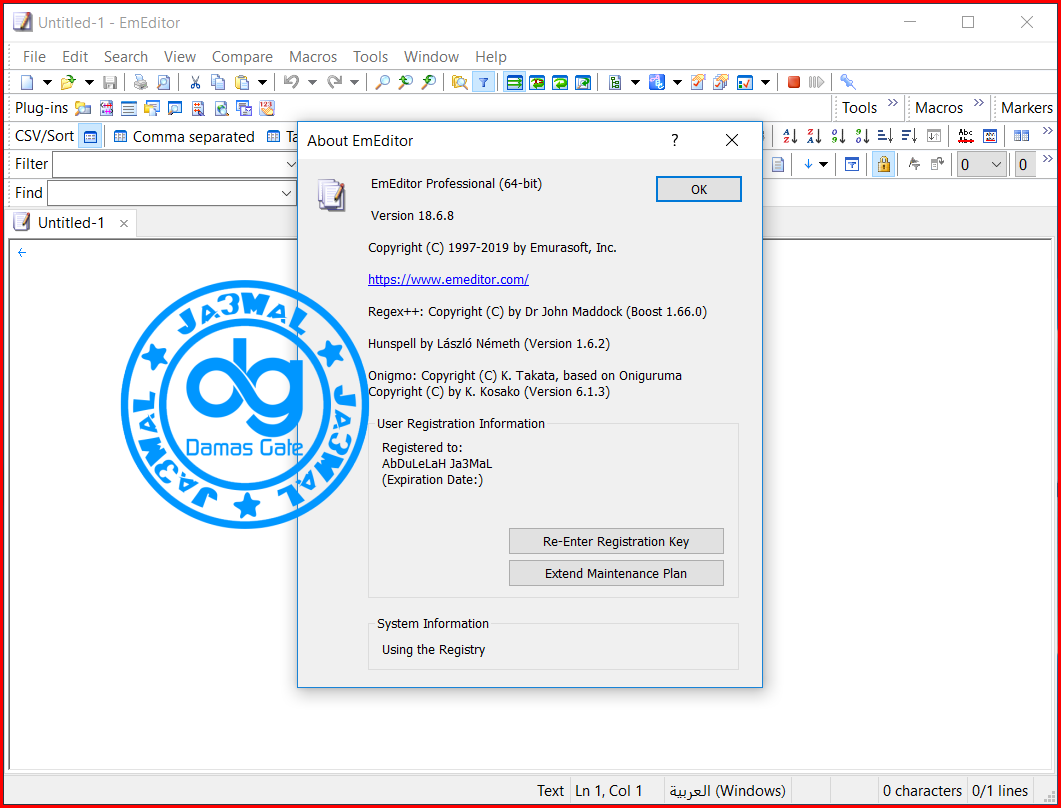This screenshot has width=1061, height=808.
Task: Expand the Redo history dropdown arrow
Action: tap(354, 83)
